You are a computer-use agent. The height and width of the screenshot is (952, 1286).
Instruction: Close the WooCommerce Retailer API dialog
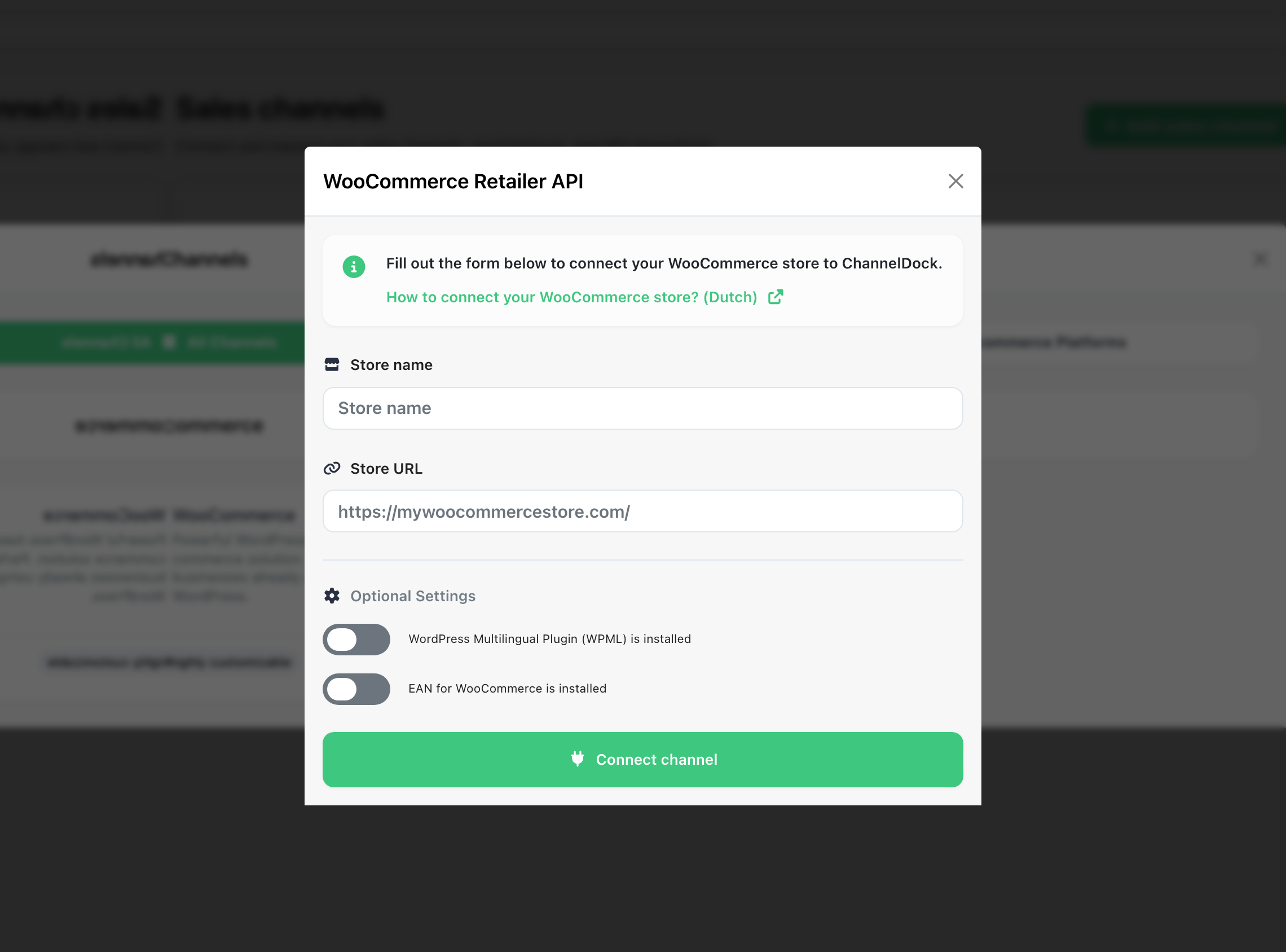(955, 181)
